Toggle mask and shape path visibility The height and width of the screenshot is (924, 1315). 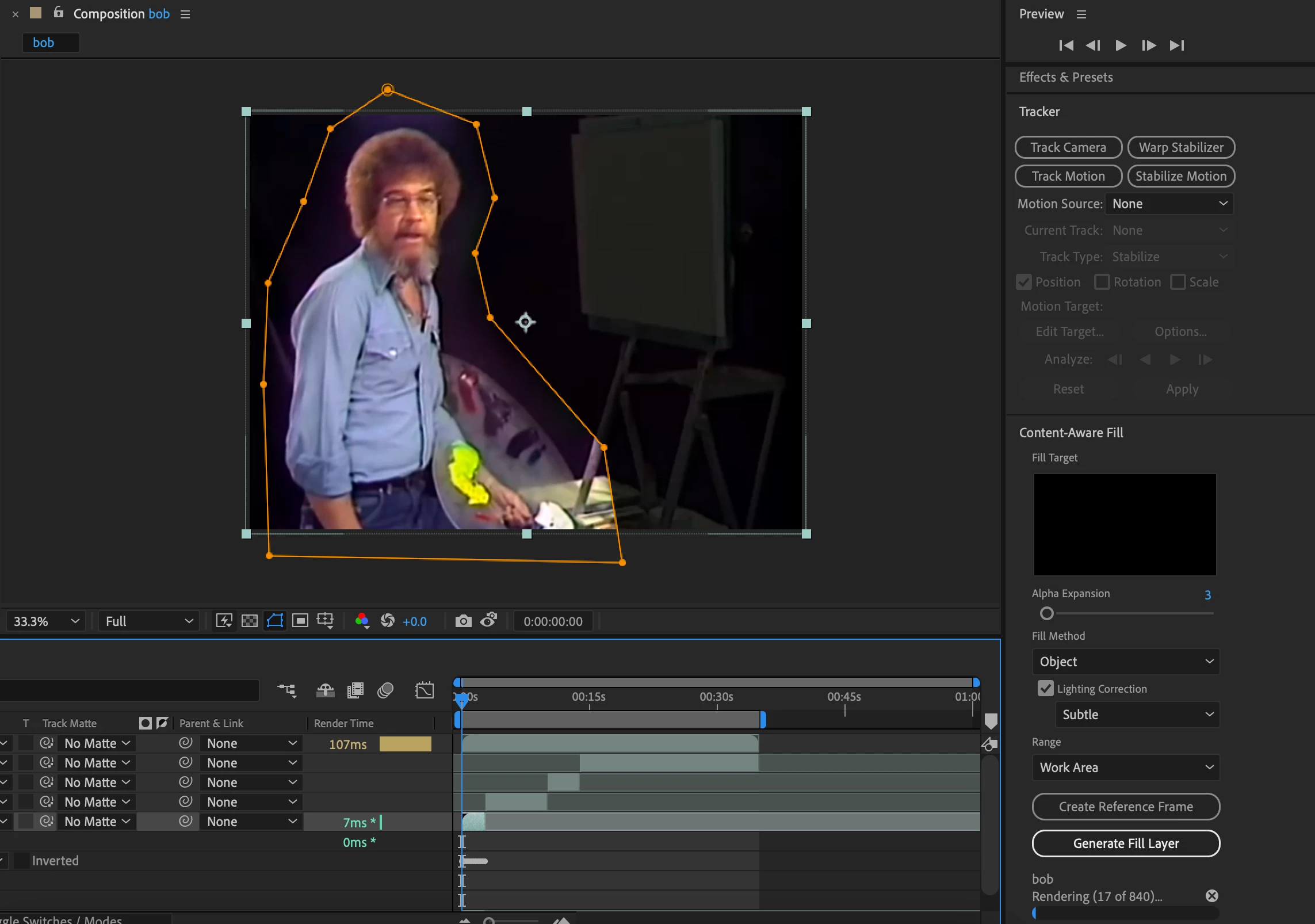[275, 621]
